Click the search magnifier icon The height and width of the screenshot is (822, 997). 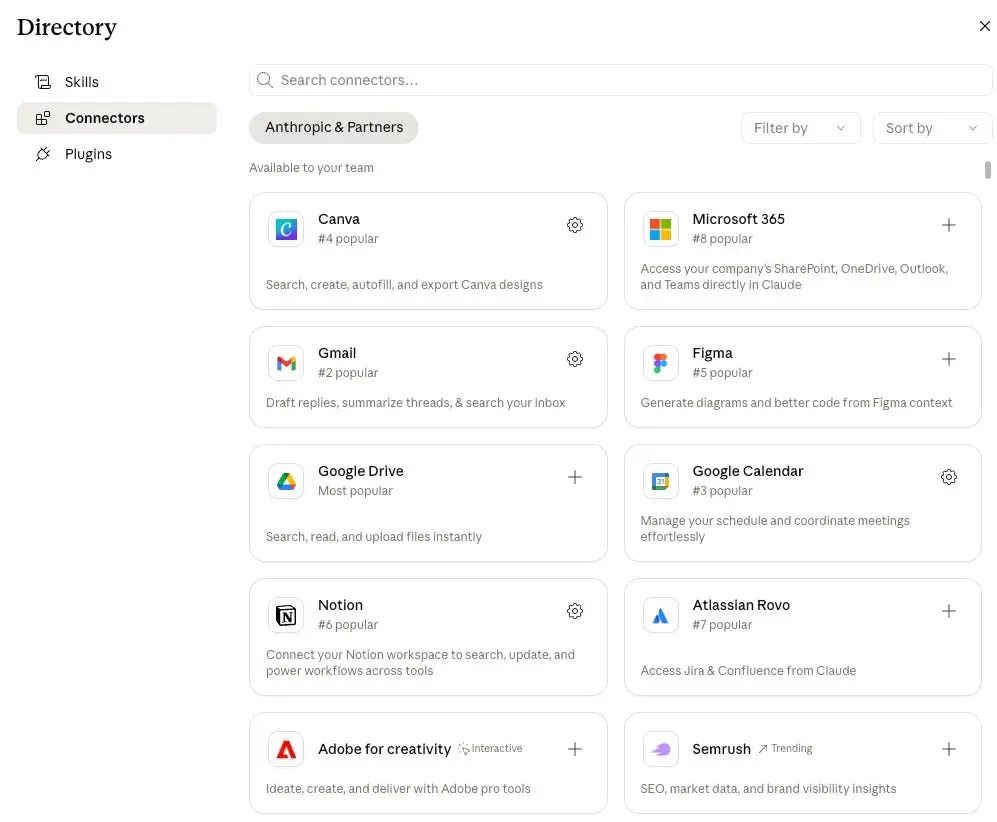265,80
